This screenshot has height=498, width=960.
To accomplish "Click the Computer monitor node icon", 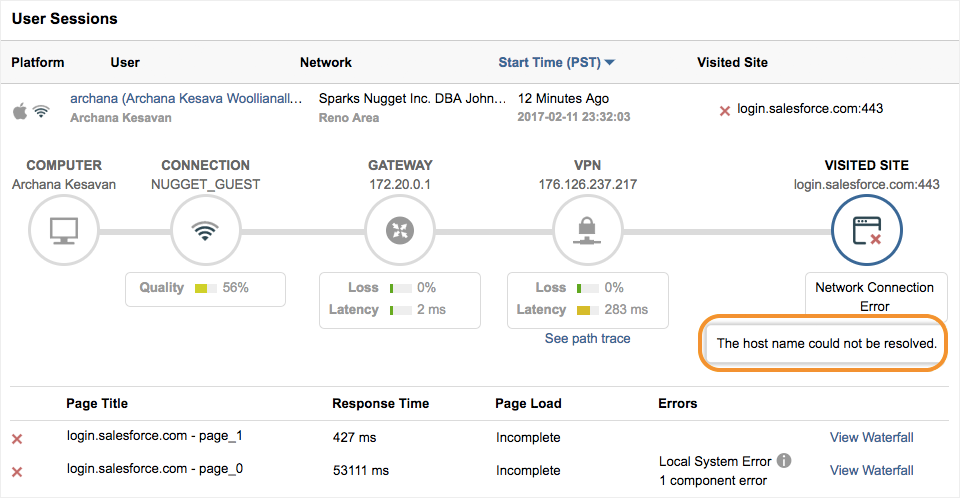I will pyautogui.click(x=64, y=230).
